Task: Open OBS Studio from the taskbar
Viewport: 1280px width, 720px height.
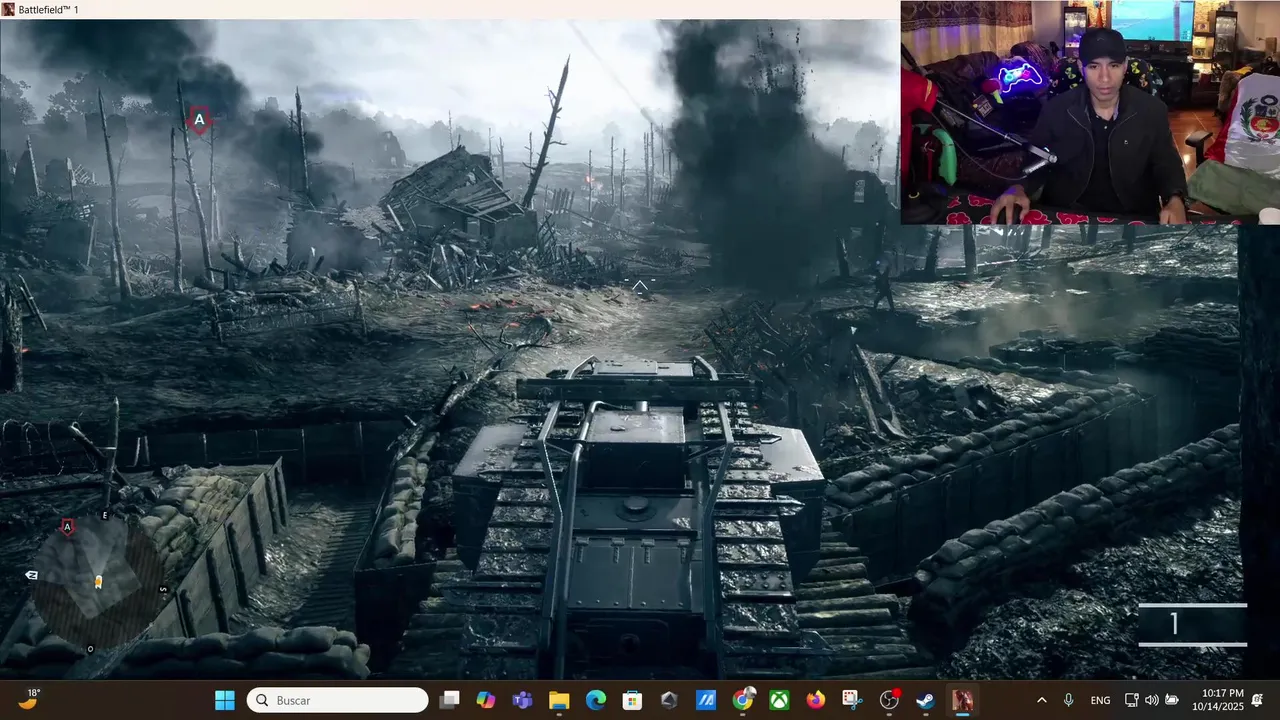Action: click(x=889, y=700)
